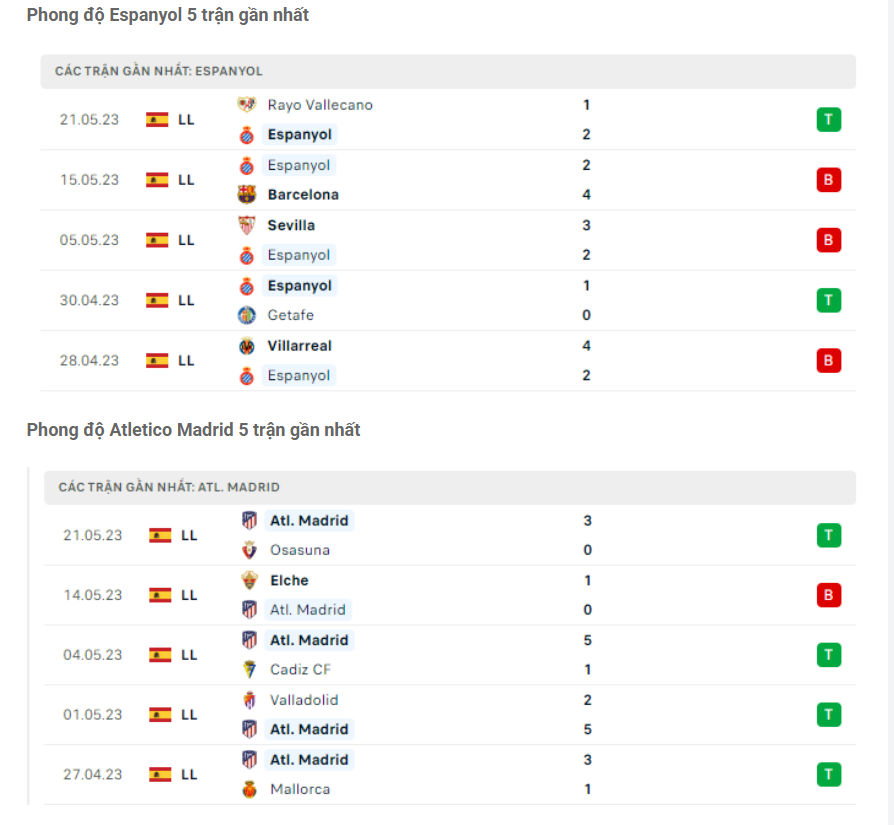894x825 pixels.
Task: Click red B badge for Barcelona match
Action: click(828, 180)
